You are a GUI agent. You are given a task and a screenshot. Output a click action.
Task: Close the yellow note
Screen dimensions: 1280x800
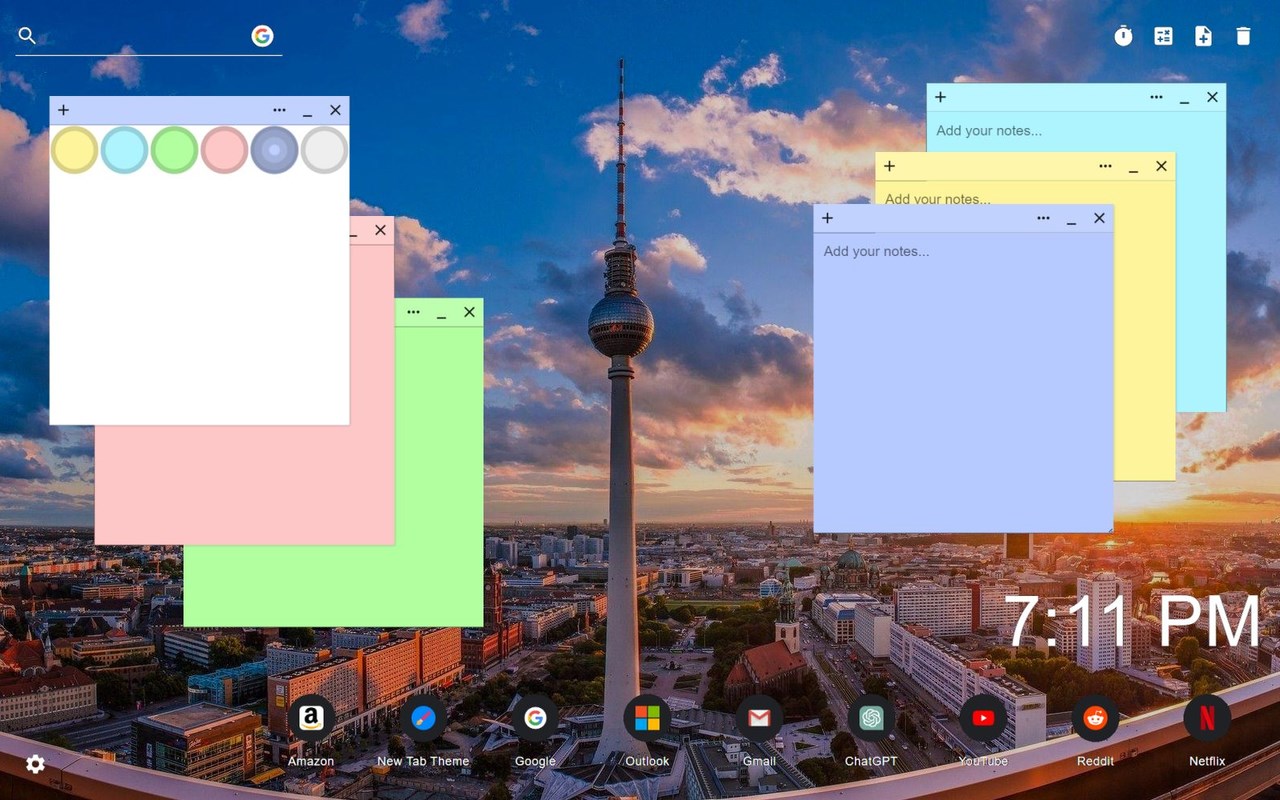click(1161, 166)
